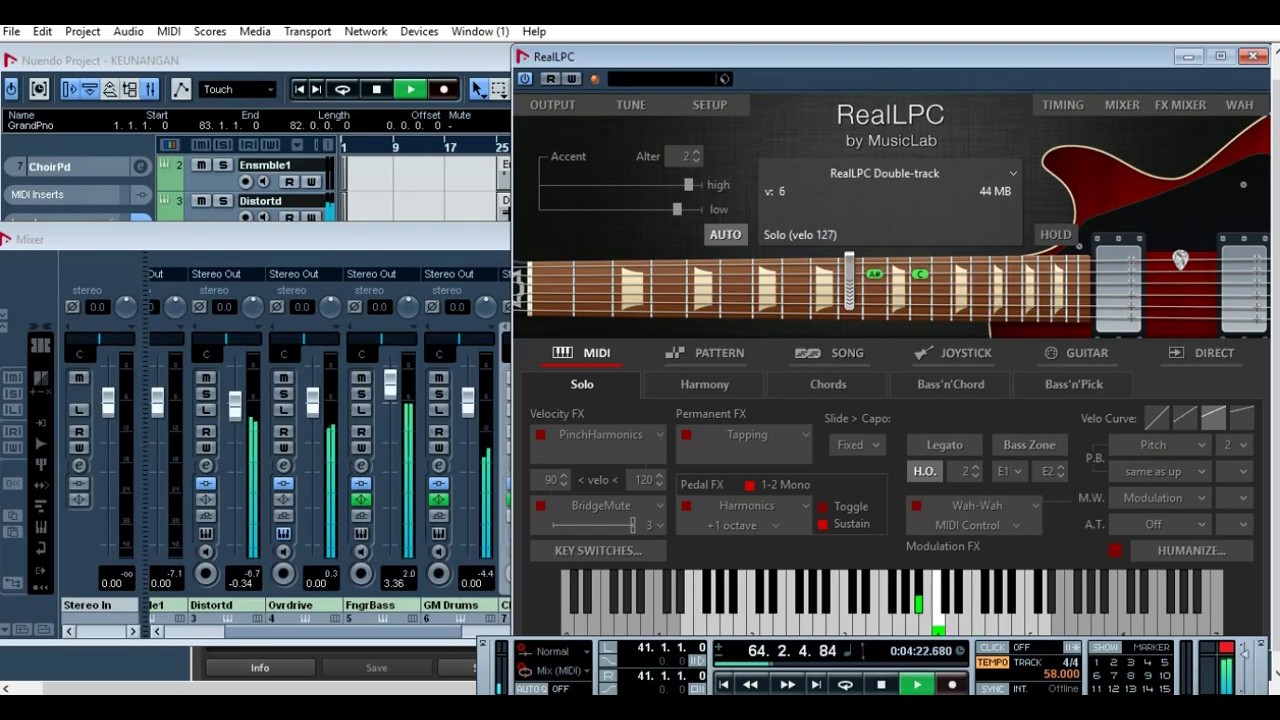
Task: Select the Harmony mode tab
Action: (704, 384)
